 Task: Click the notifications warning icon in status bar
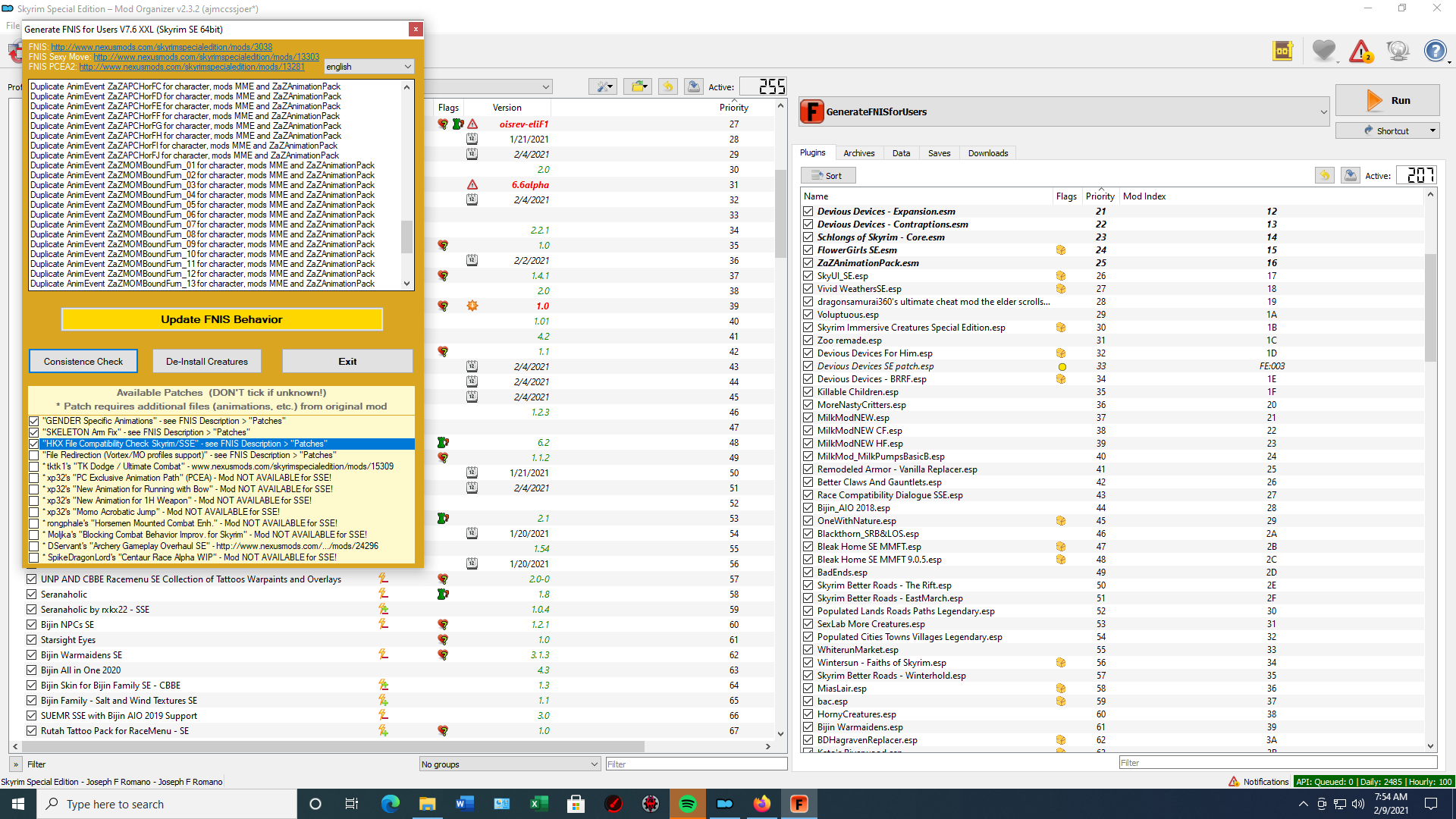click(x=1234, y=782)
